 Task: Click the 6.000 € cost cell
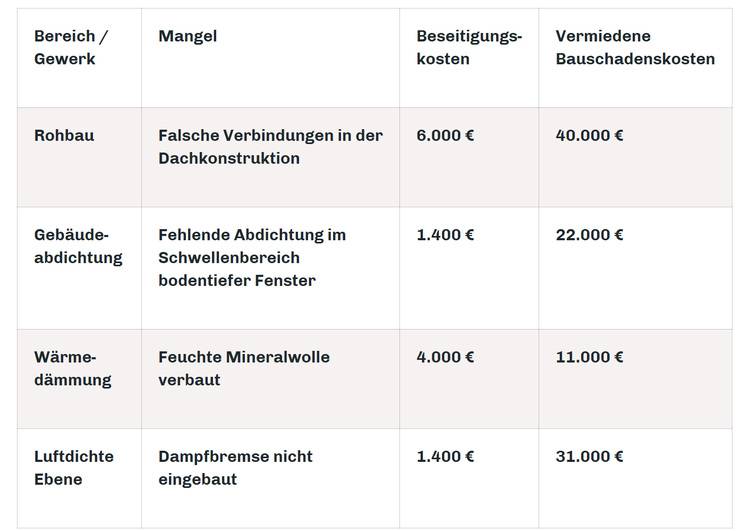click(445, 135)
